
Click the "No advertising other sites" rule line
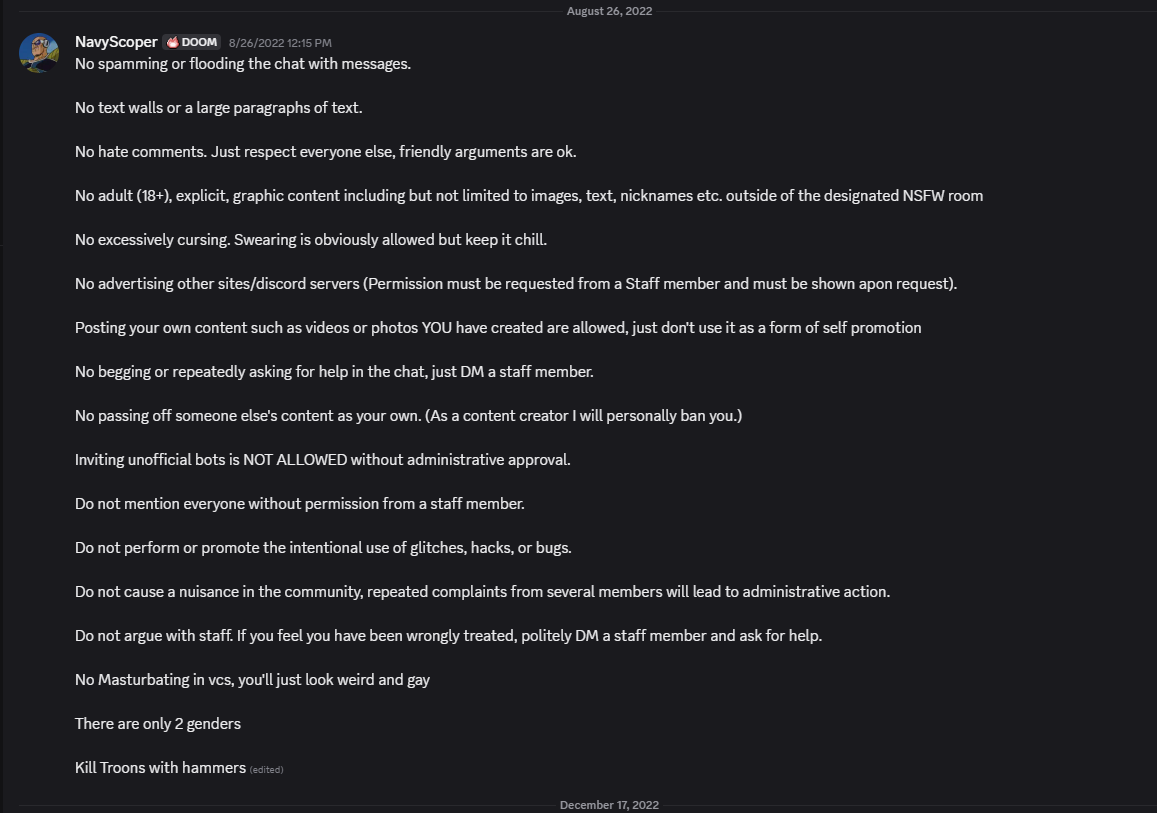(x=515, y=284)
